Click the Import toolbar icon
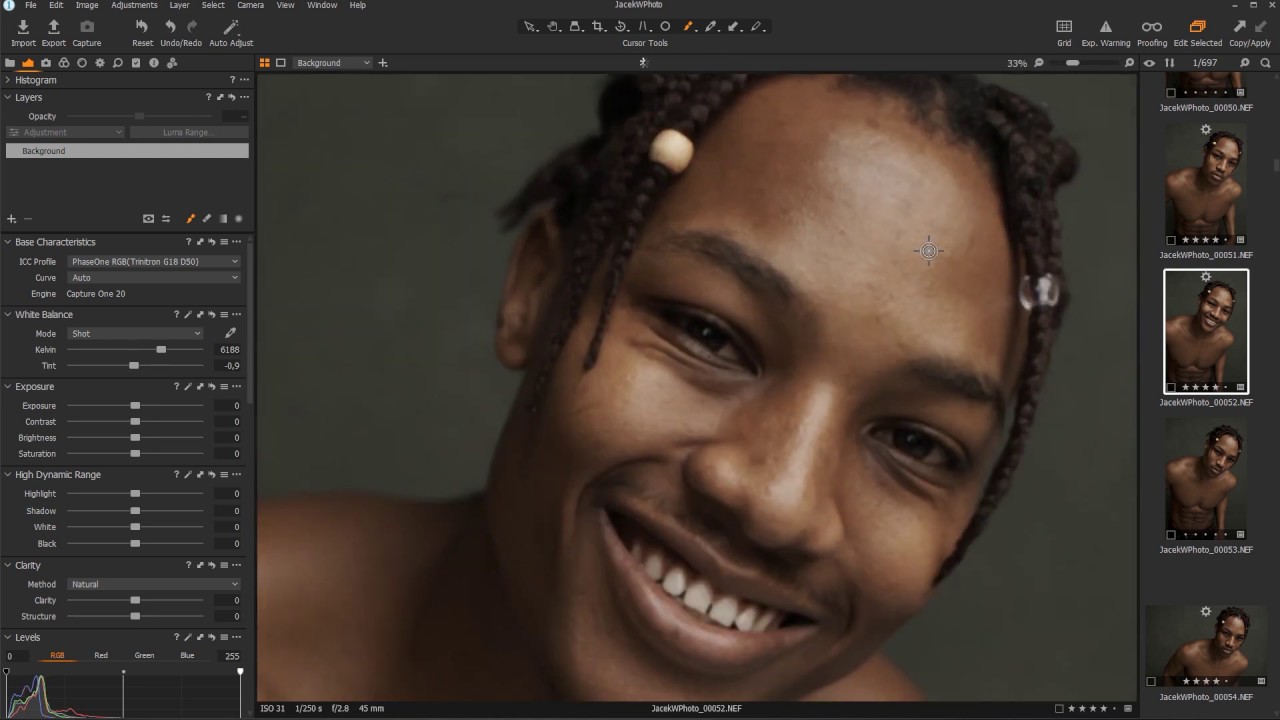1280x720 pixels. 23,27
